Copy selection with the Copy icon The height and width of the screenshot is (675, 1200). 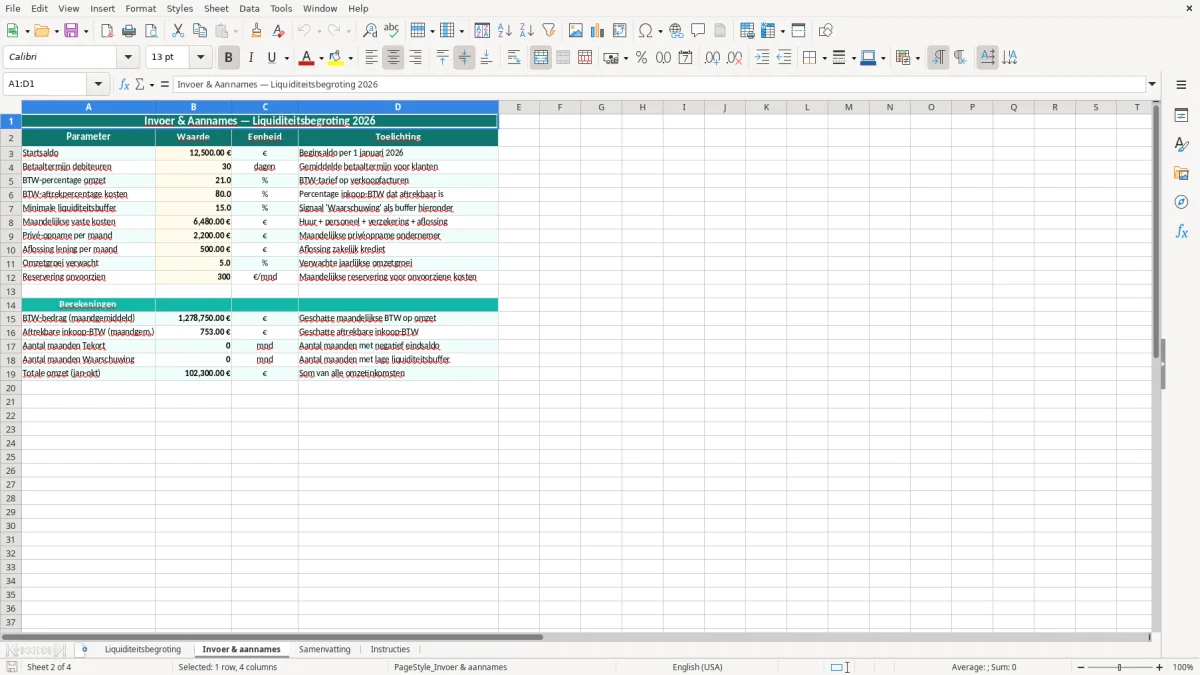click(x=200, y=31)
